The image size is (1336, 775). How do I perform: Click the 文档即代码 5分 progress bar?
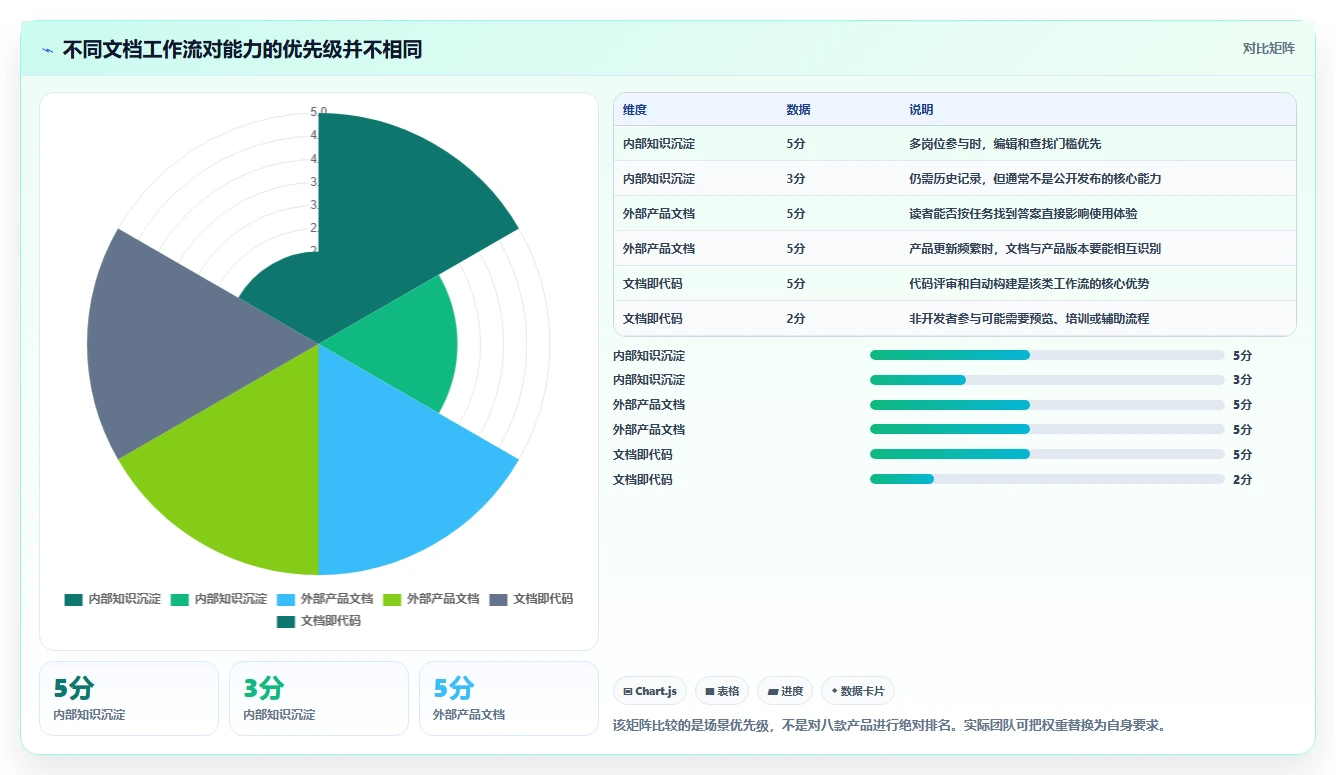point(1047,454)
